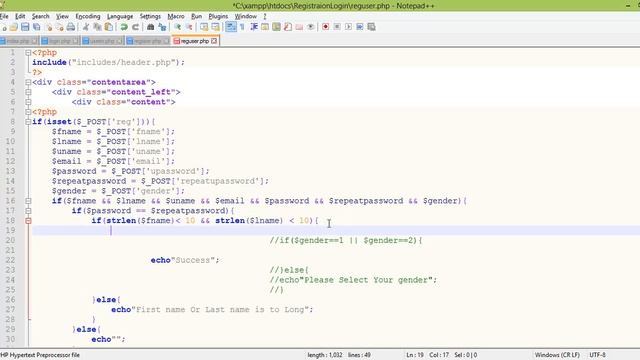Save the current recorded macro icon
The height and width of the screenshot is (360, 640).
coord(371,27)
